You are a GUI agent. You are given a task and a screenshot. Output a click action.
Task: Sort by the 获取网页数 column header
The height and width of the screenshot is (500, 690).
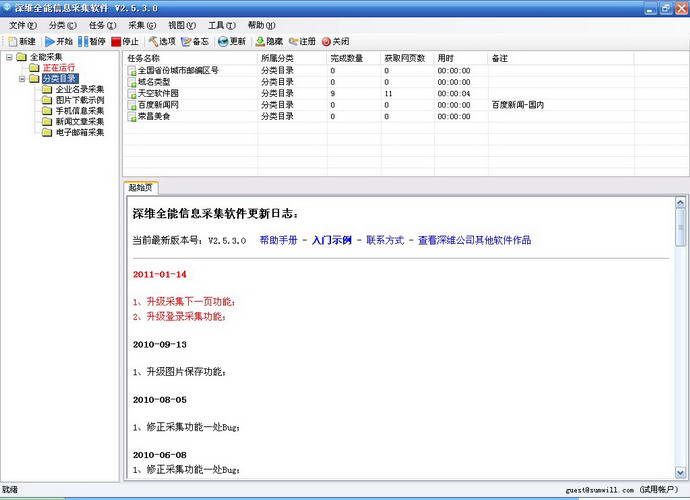click(407, 58)
